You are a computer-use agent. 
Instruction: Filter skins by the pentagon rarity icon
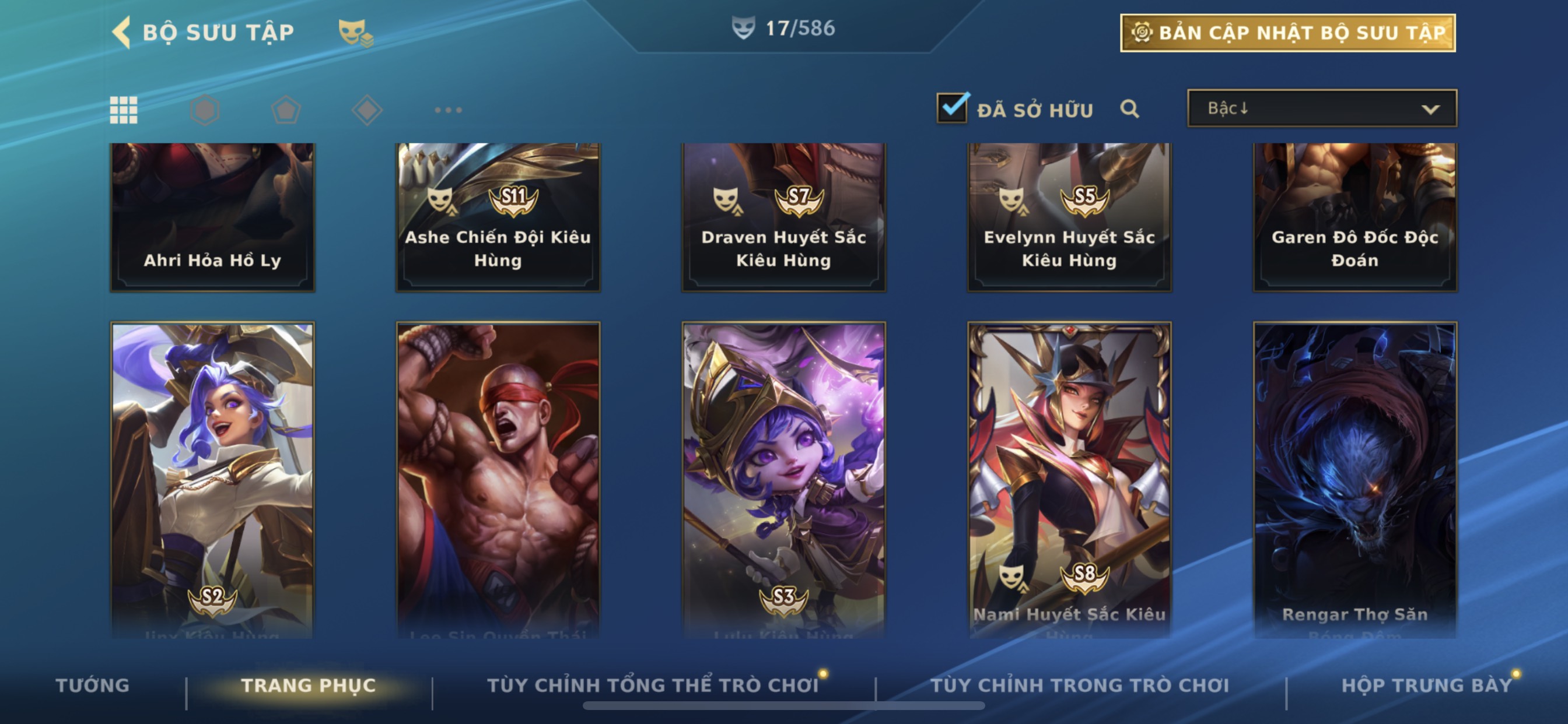(285, 110)
